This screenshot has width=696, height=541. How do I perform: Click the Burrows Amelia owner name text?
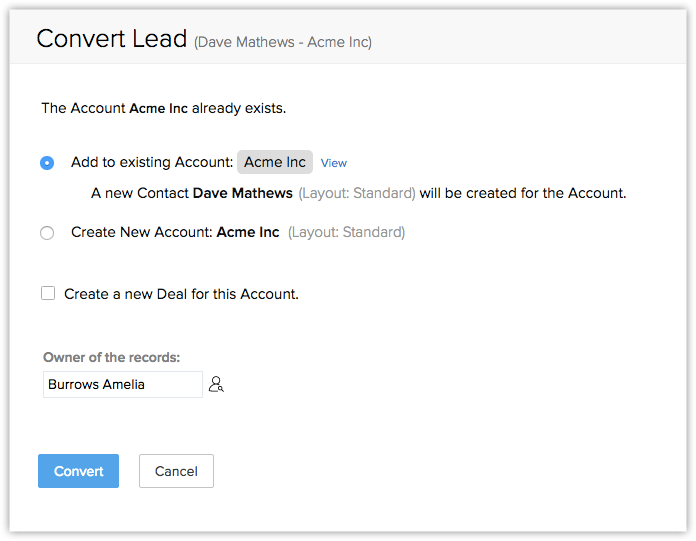96,384
